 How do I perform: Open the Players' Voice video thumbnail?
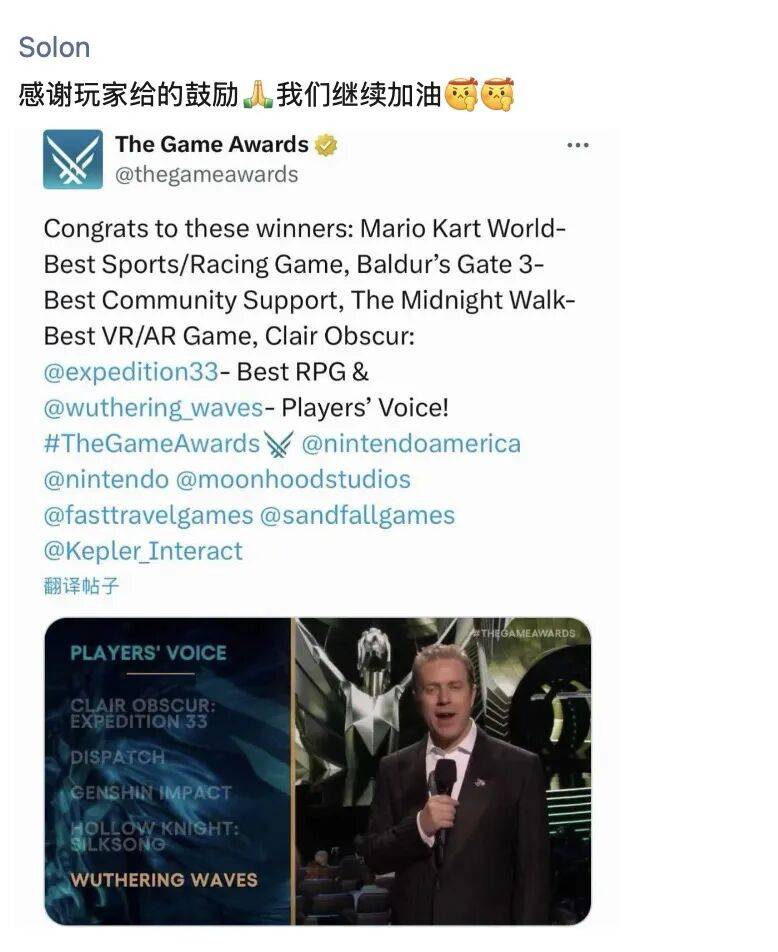[318, 771]
